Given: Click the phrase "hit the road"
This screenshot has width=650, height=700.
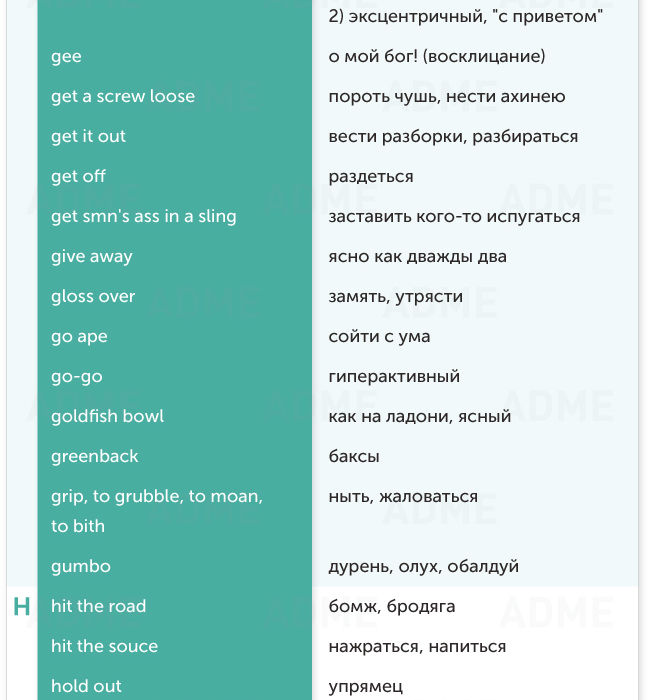Looking at the screenshot, I should pyautogui.click(x=98, y=607).
